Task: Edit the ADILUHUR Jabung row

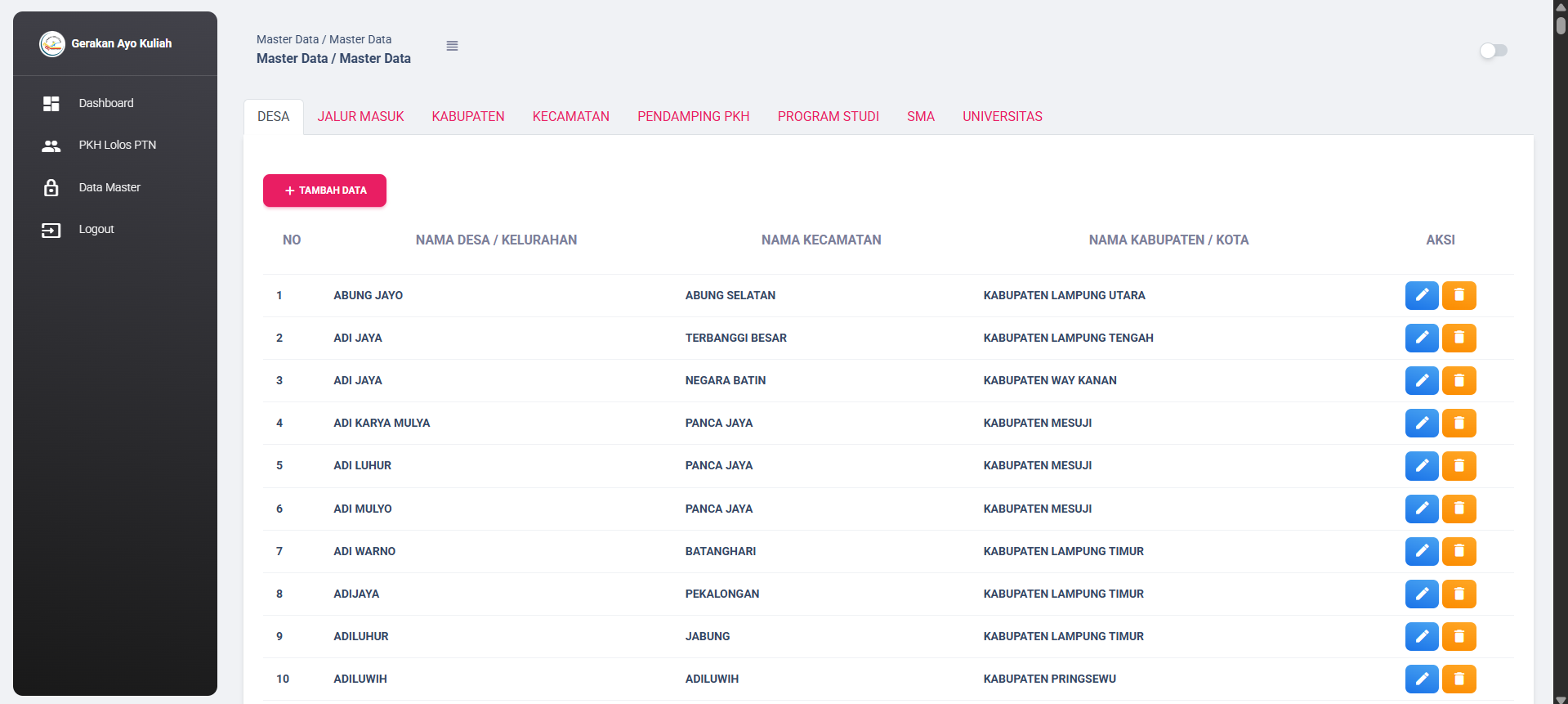Action: [x=1422, y=636]
